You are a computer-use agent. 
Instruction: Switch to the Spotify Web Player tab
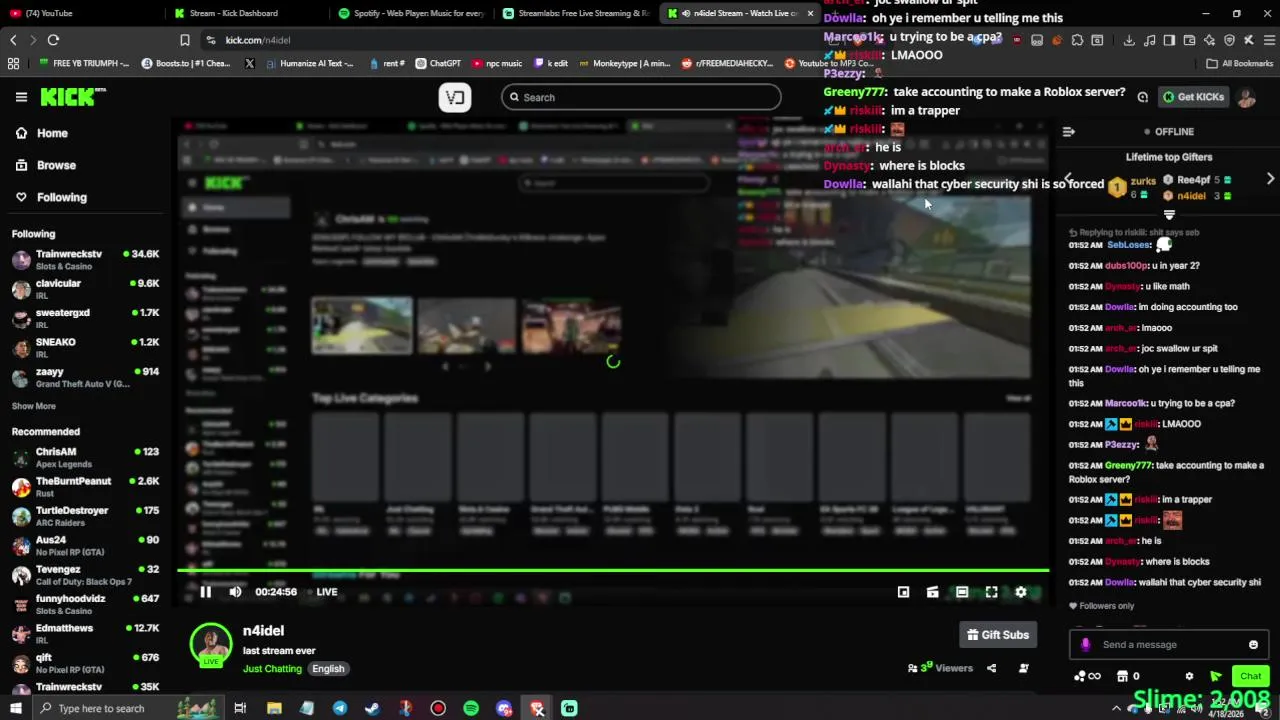tap(410, 13)
